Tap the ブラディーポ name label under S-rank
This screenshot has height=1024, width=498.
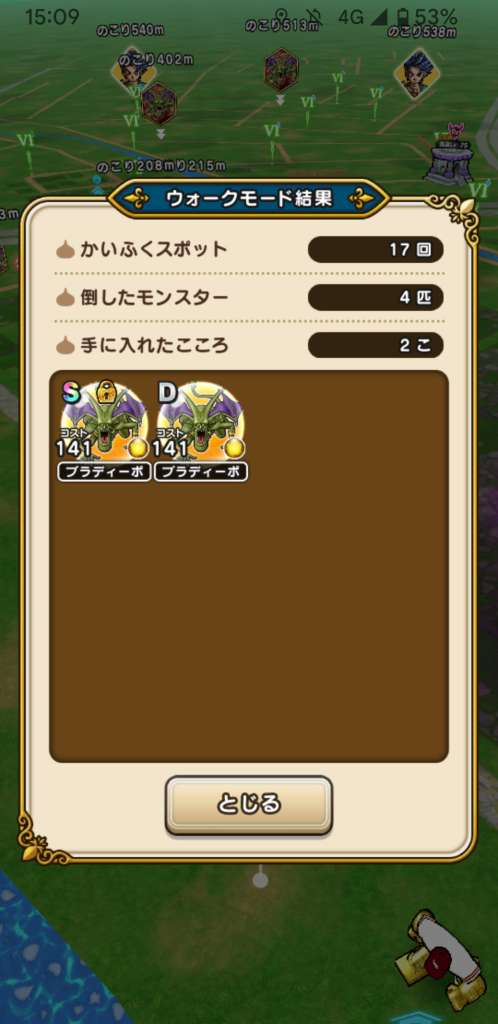(104, 472)
